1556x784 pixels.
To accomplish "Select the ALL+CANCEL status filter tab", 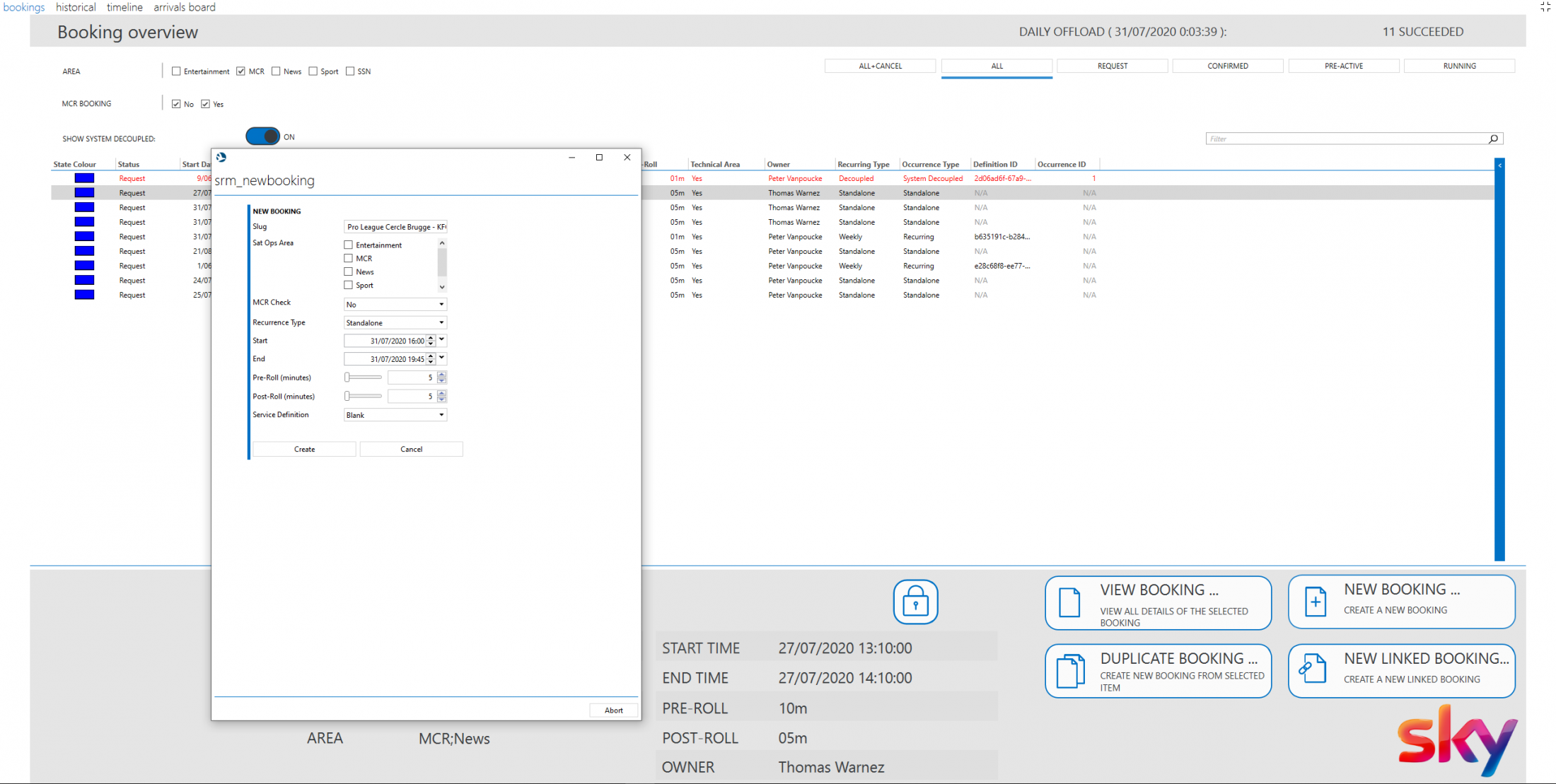I will (880, 66).
